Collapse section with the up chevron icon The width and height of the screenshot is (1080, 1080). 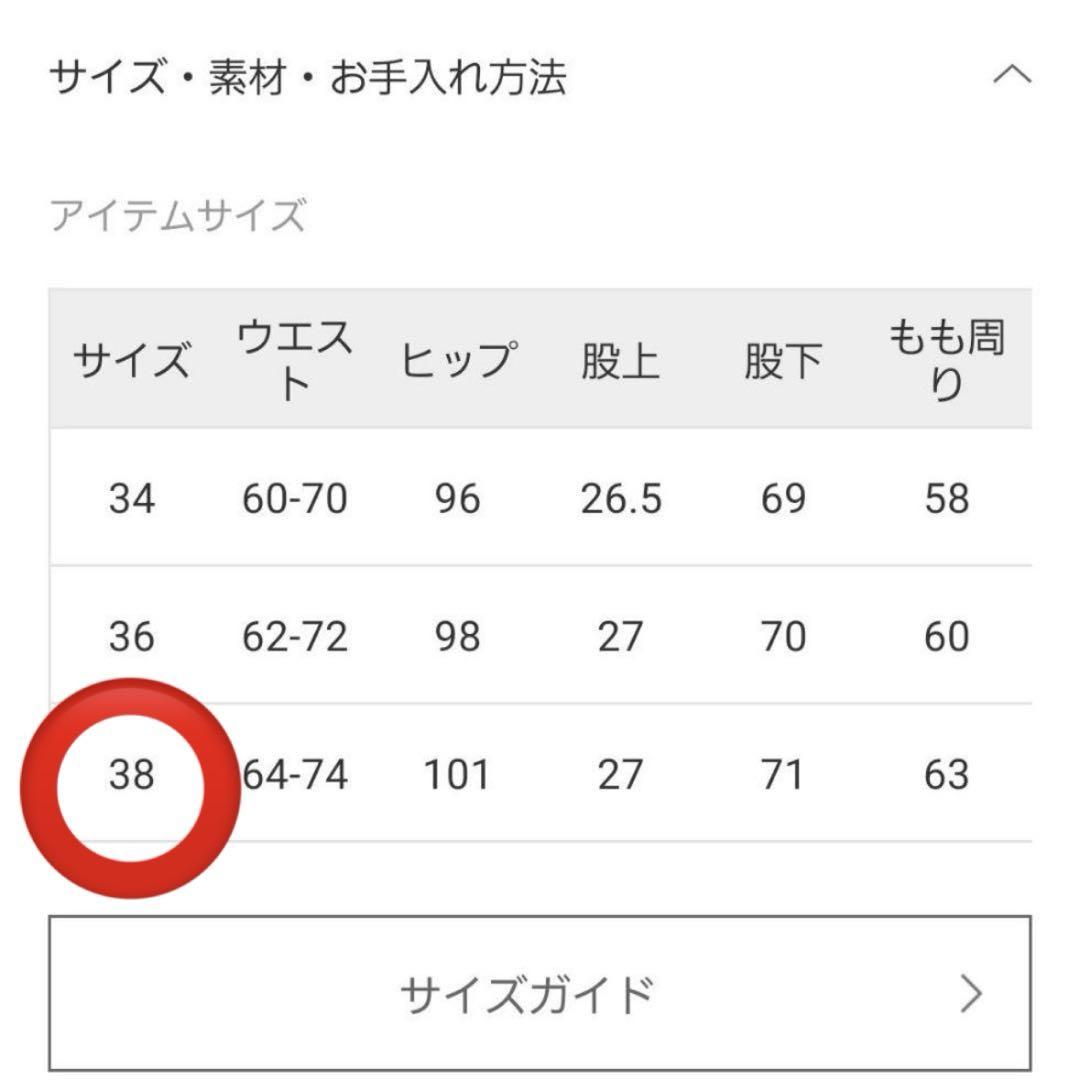click(x=1012, y=74)
